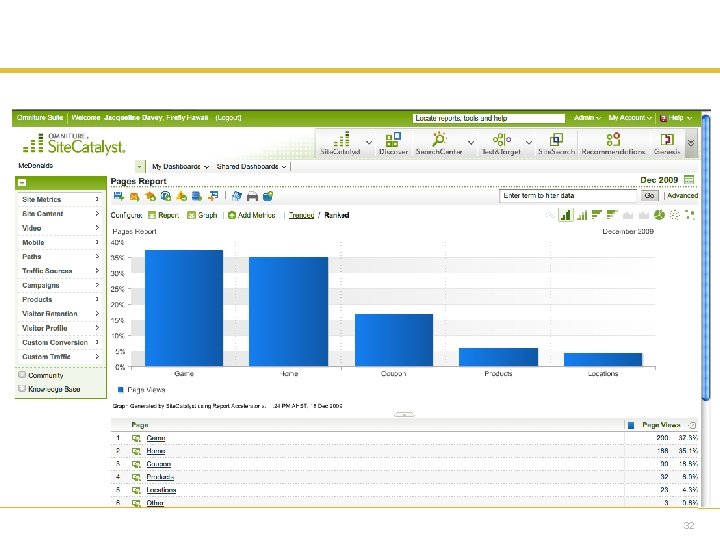
Task: Open the McDonalds report suite dropdown
Action: pyautogui.click(x=139, y=166)
